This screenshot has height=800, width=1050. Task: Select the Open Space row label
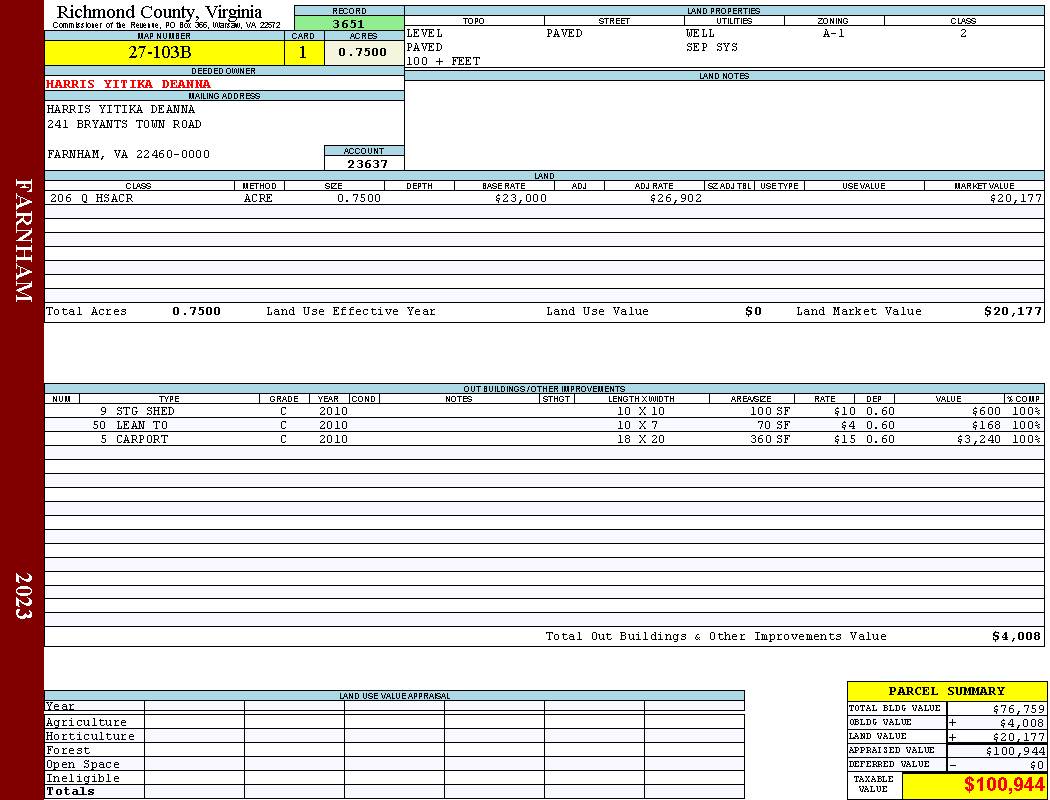pos(82,765)
